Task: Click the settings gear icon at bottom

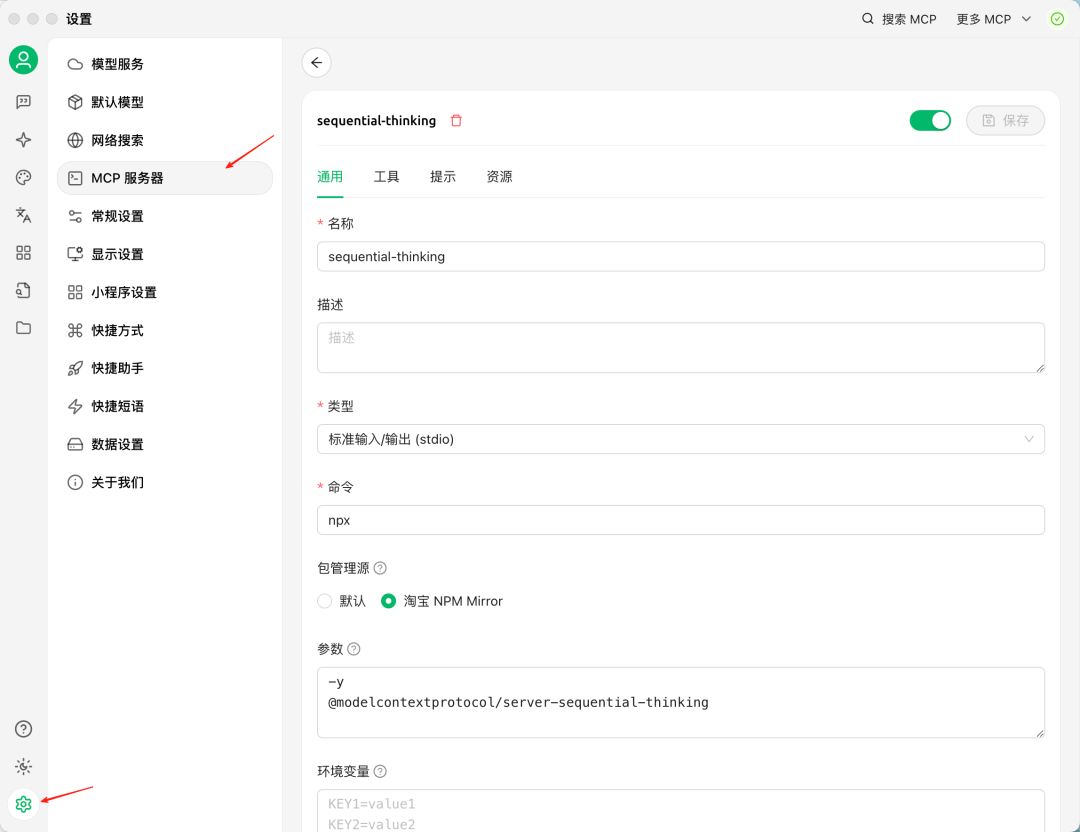Action: point(23,804)
